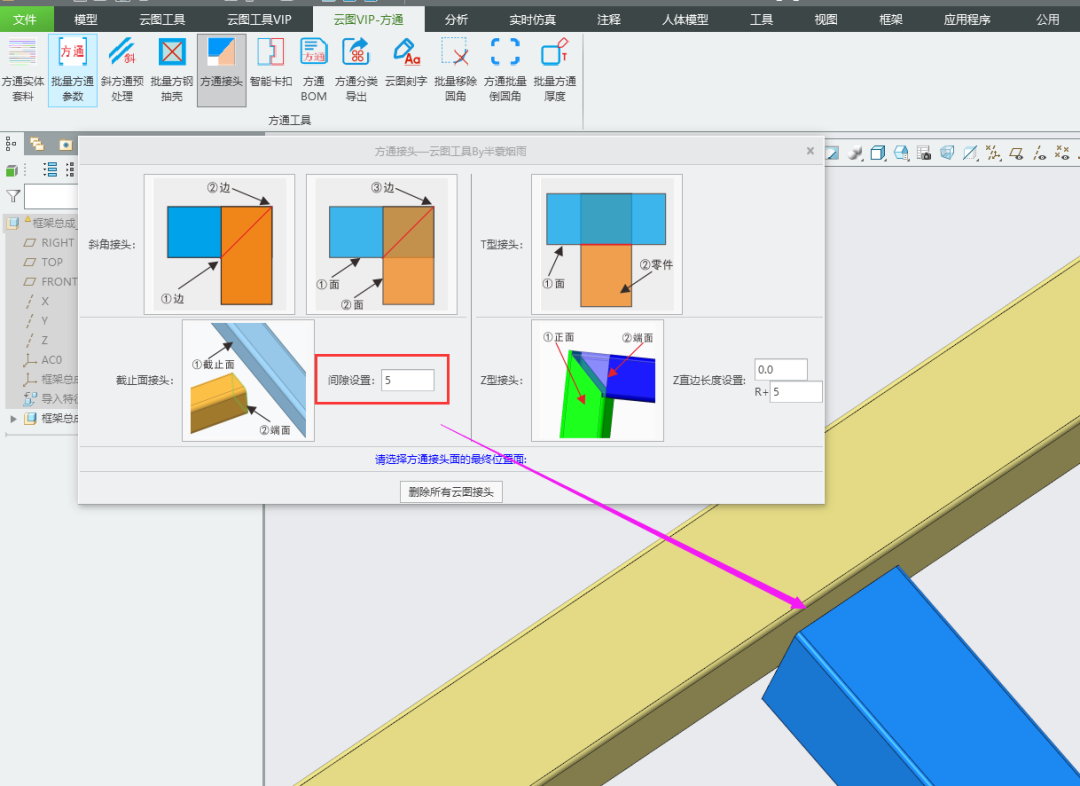1080x786 pixels.
Task: Click 删除所有云图接头 button
Action: 451,492
